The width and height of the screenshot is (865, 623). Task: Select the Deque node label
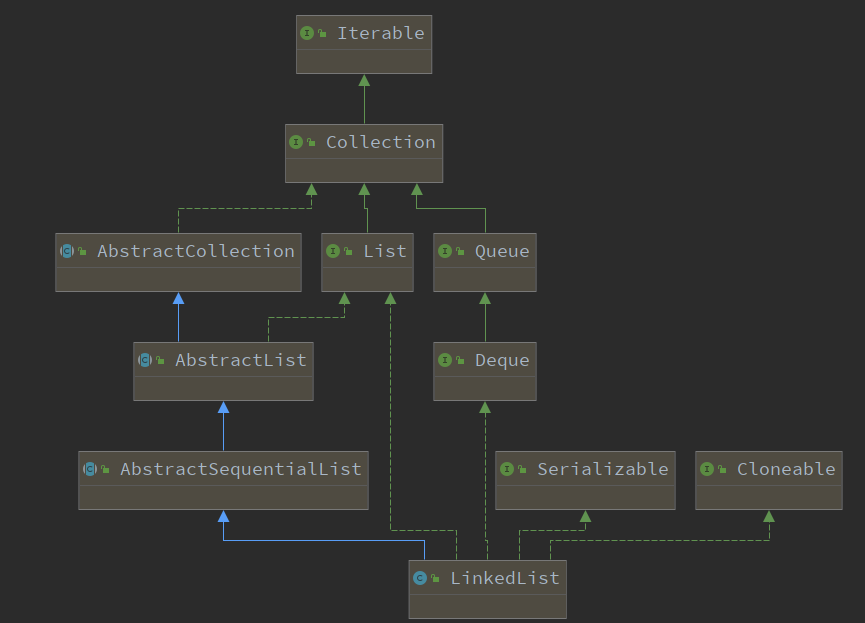pyautogui.click(x=502, y=361)
